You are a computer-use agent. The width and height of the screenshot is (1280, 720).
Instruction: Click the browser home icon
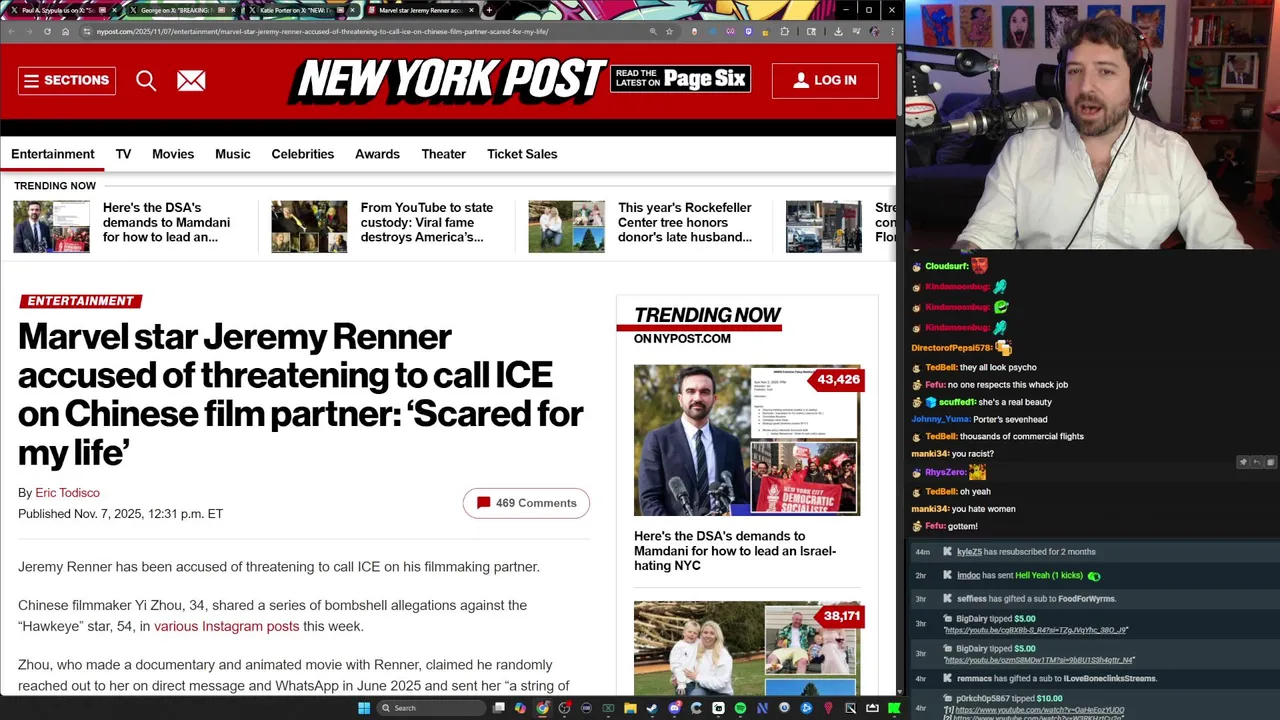pyautogui.click(x=65, y=31)
